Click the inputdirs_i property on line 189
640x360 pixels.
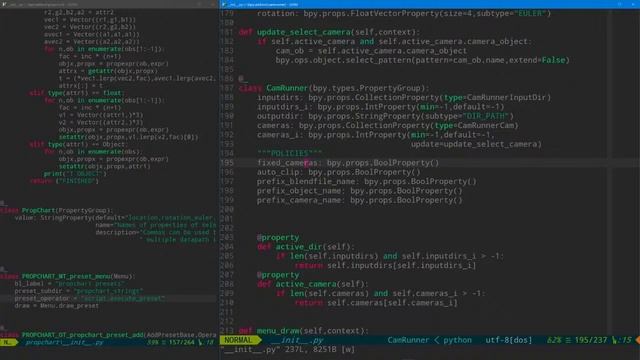pos(282,107)
